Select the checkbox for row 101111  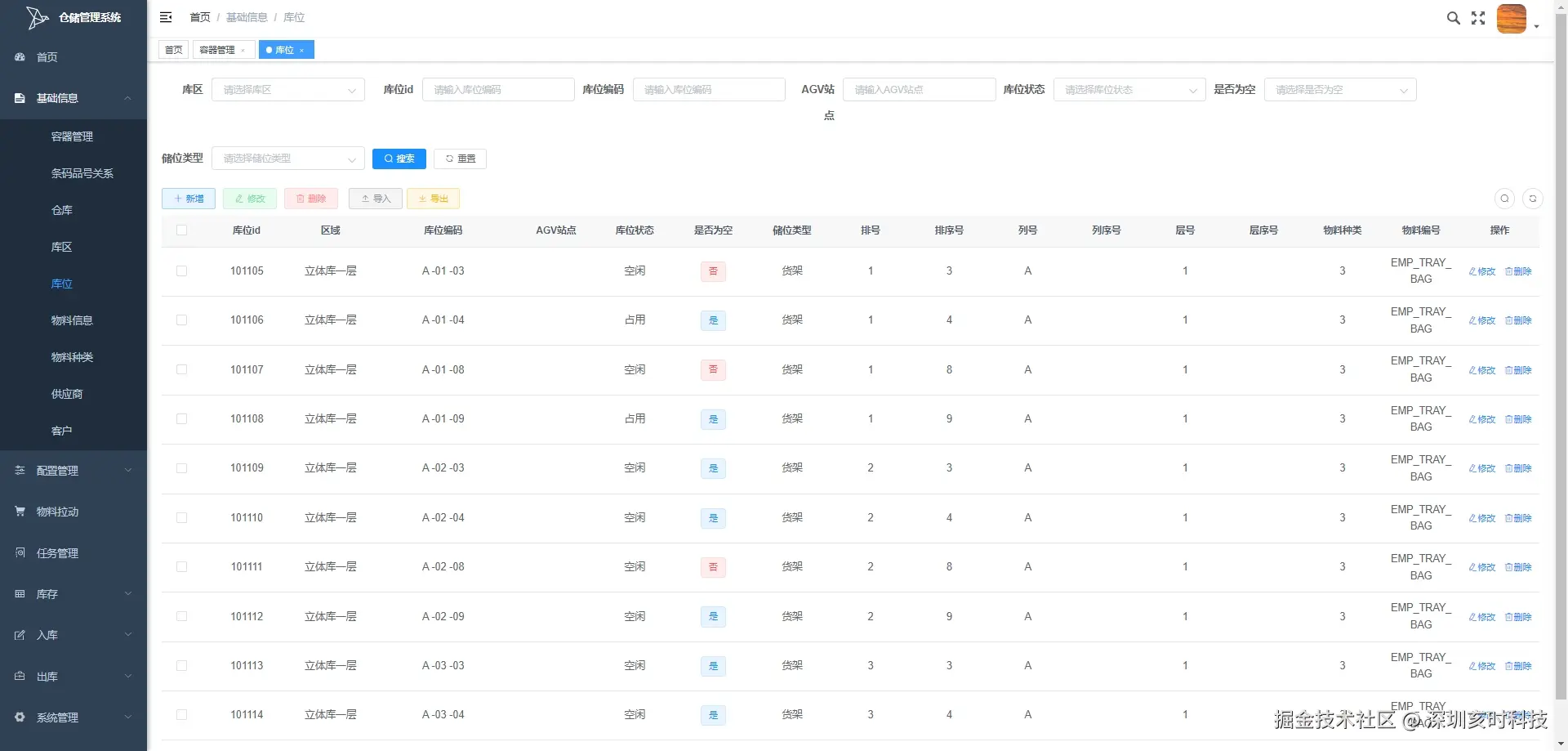point(181,567)
